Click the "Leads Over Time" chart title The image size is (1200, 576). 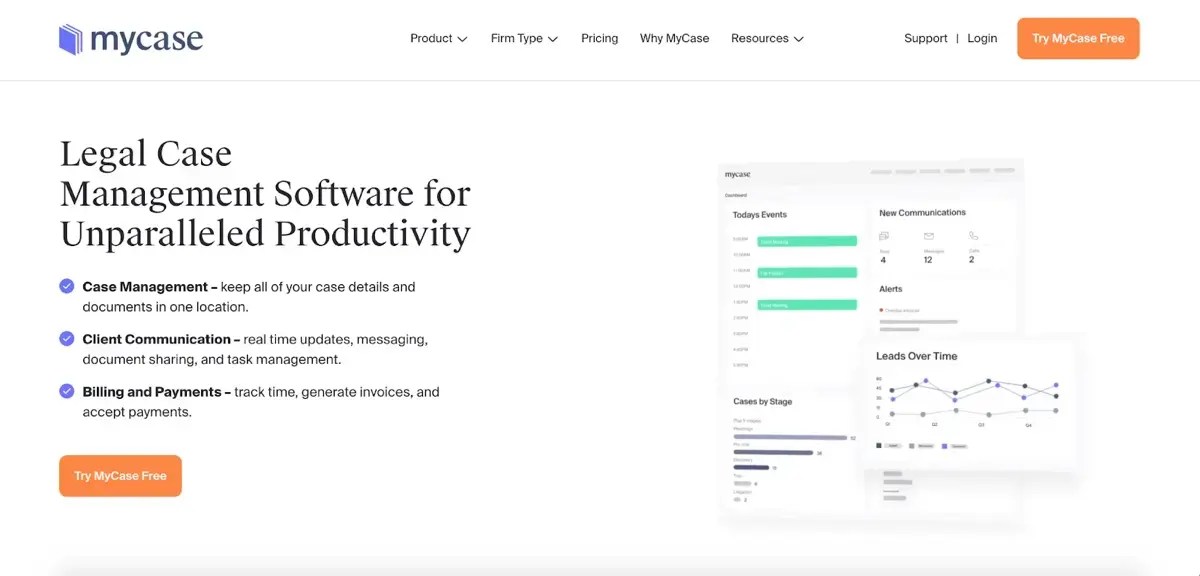(917, 356)
